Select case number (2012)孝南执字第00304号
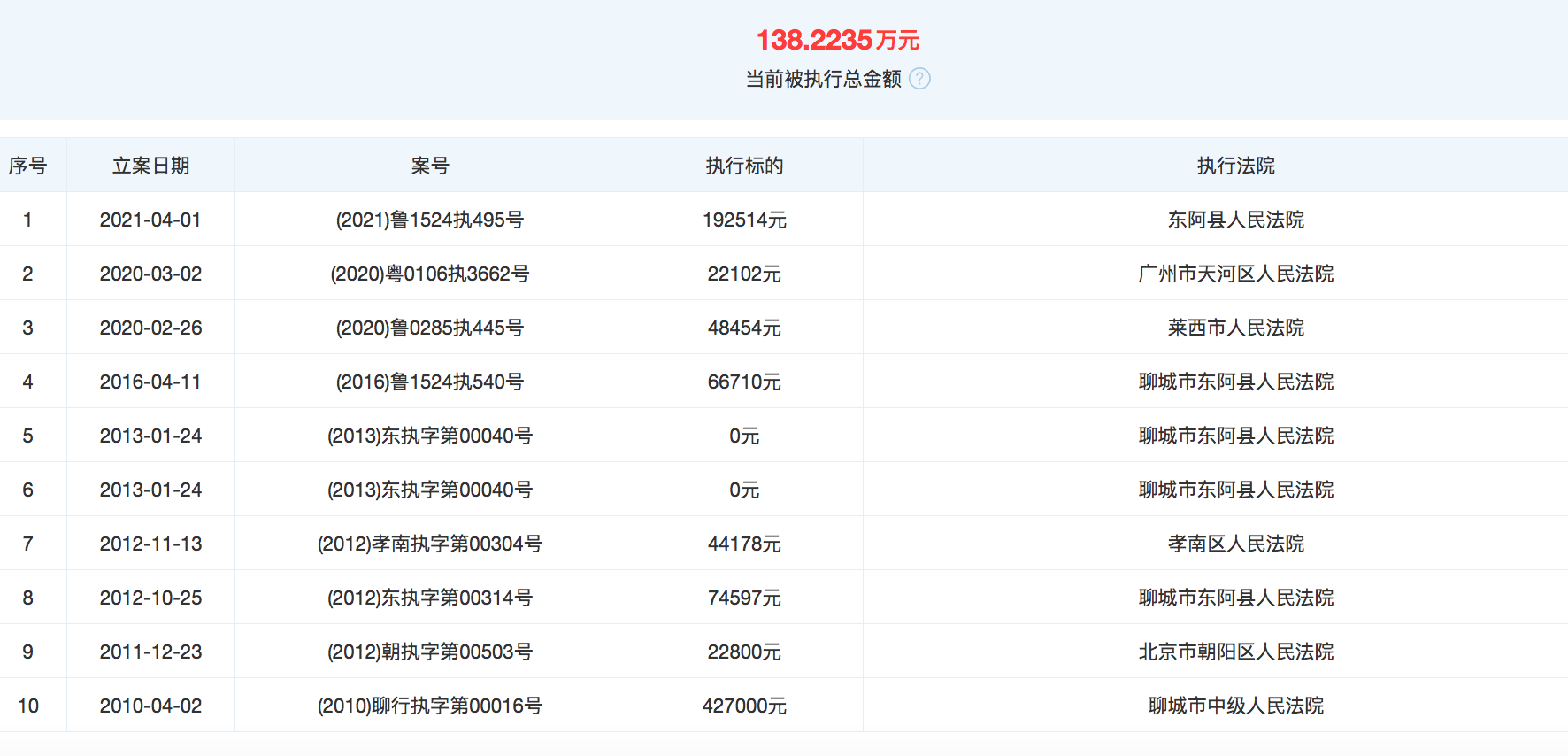The image size is (1568, 756). pos(430,544)
